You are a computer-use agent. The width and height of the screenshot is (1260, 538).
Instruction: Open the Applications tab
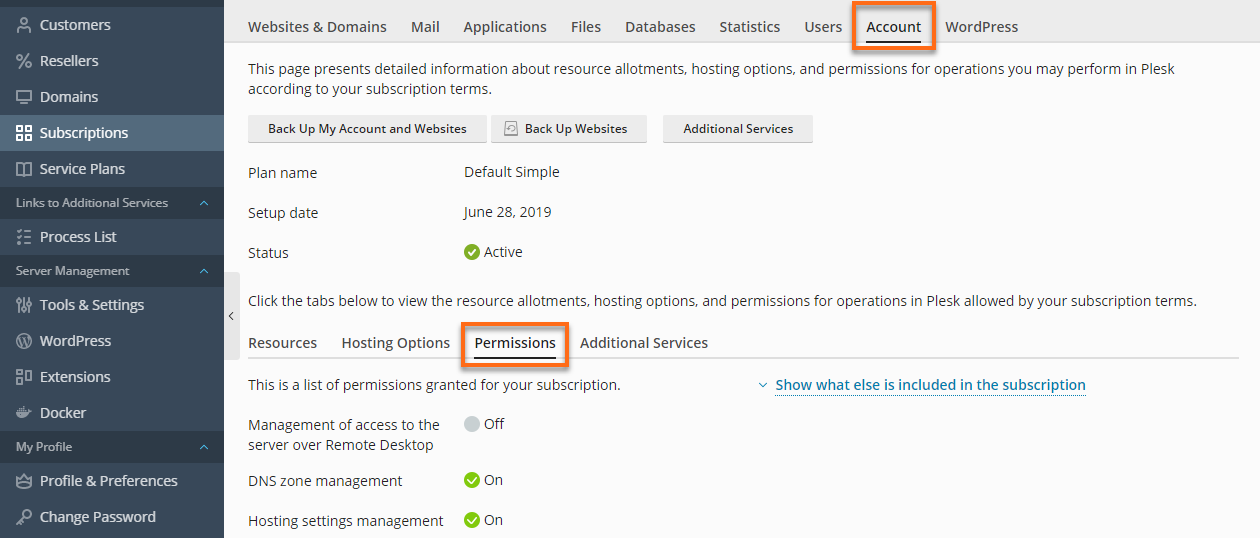point(505,27)
